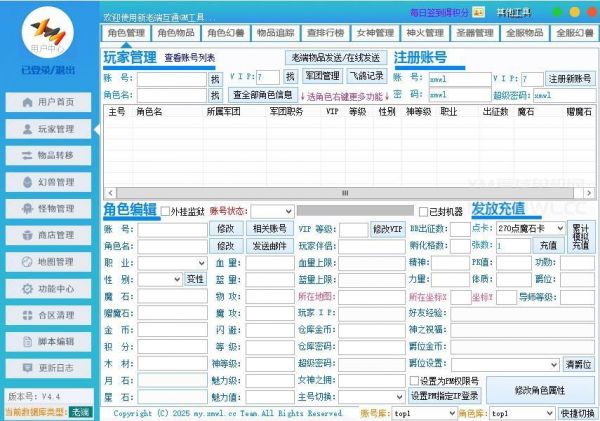The height and width of the screenshot is (421, 600).
Task: Switch to the 女神管理 tab
Action: click(375, 33)
